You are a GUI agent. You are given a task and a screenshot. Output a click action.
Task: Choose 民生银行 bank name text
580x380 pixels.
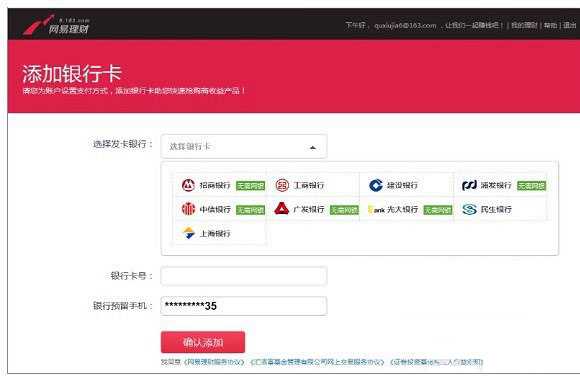point(496,209)
